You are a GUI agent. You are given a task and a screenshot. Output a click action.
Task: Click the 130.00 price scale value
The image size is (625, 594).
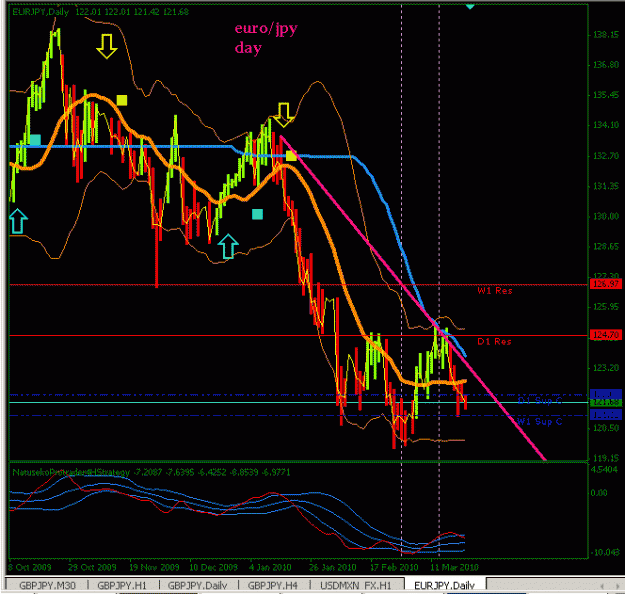pos(606,216)
